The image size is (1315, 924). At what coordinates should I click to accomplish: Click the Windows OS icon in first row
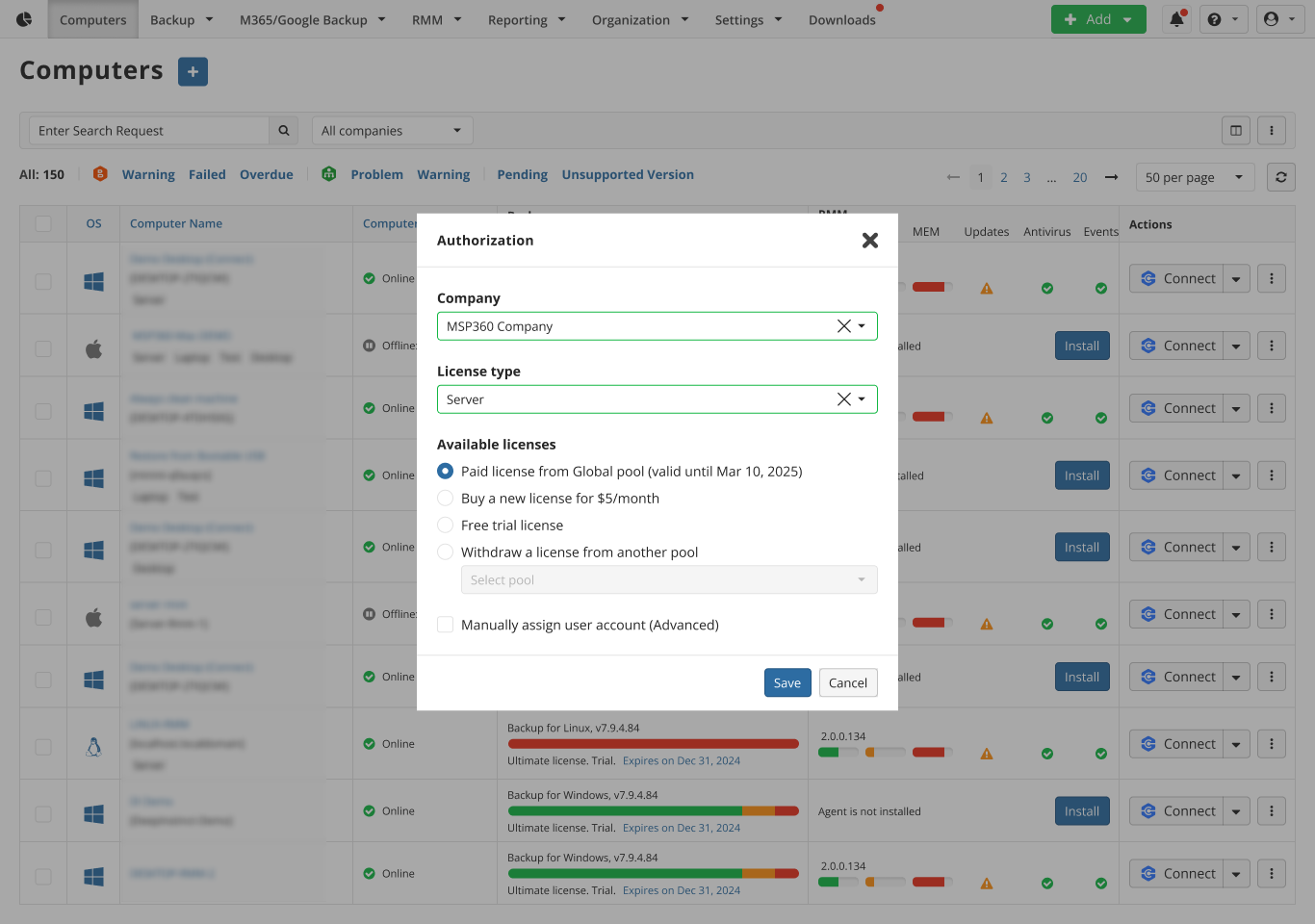coord(93,281)
